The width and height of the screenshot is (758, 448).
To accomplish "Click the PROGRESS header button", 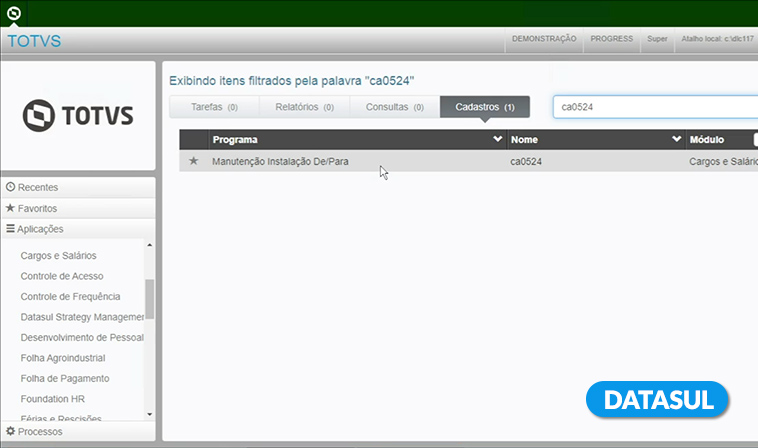I will [611, 39].
